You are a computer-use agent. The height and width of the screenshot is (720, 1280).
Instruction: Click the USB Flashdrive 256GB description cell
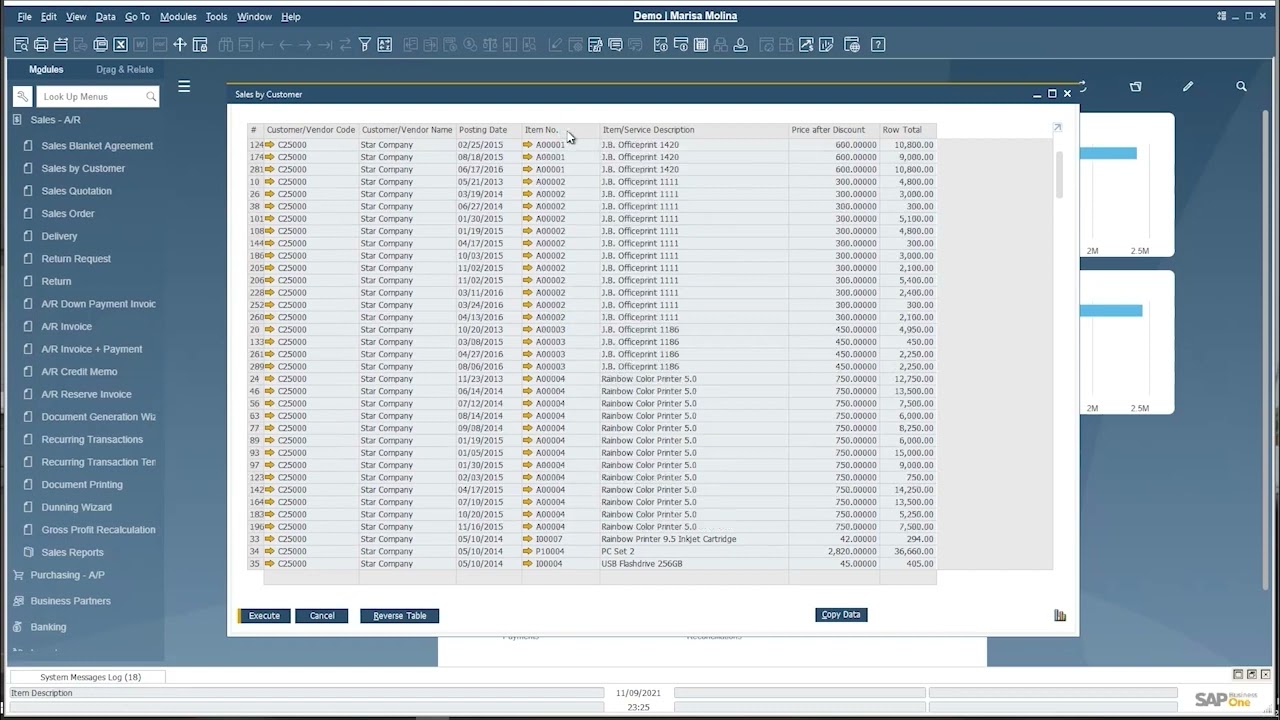(x=694, y=564)
